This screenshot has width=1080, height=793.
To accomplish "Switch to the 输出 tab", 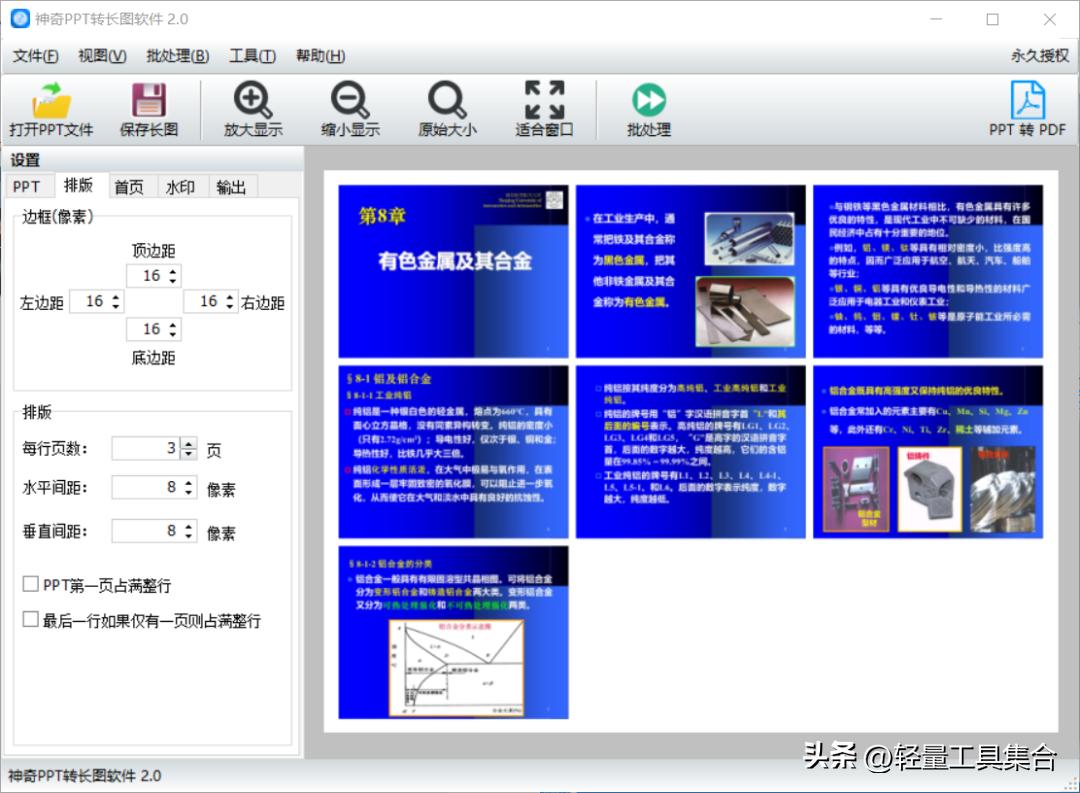I will point(231,186).
